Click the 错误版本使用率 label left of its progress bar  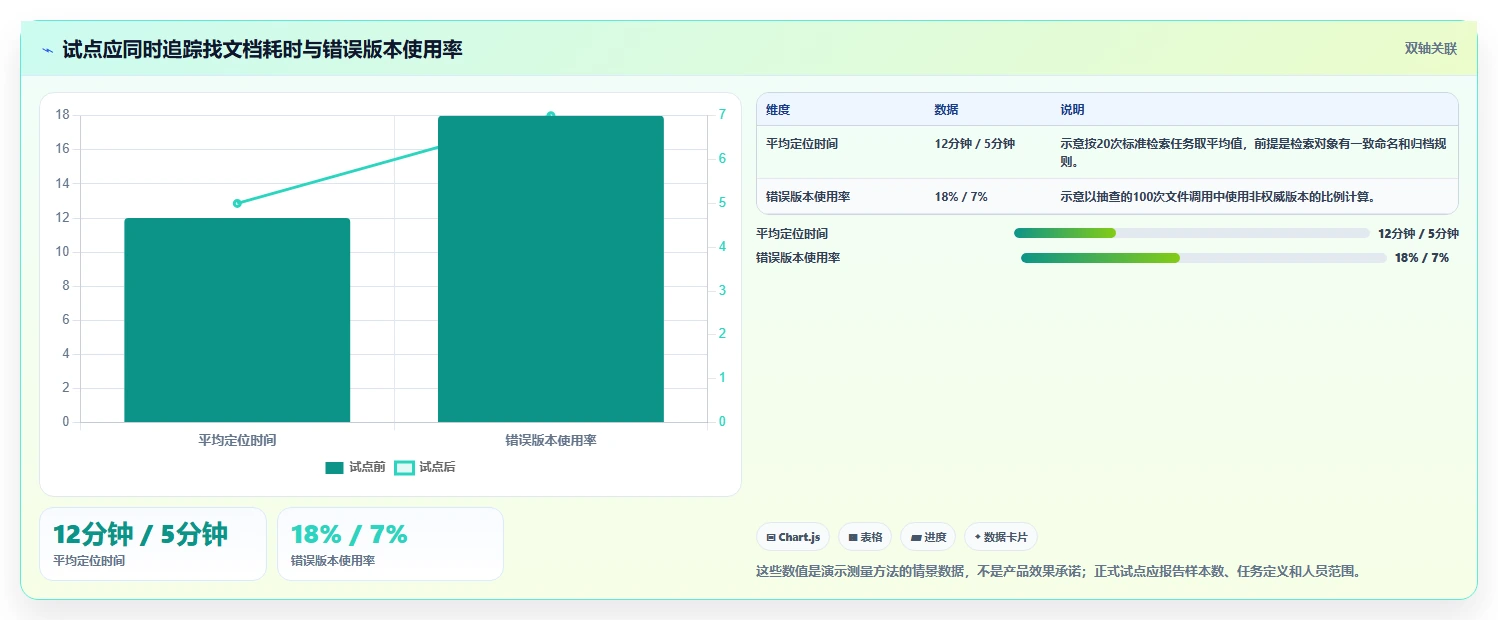798,258
